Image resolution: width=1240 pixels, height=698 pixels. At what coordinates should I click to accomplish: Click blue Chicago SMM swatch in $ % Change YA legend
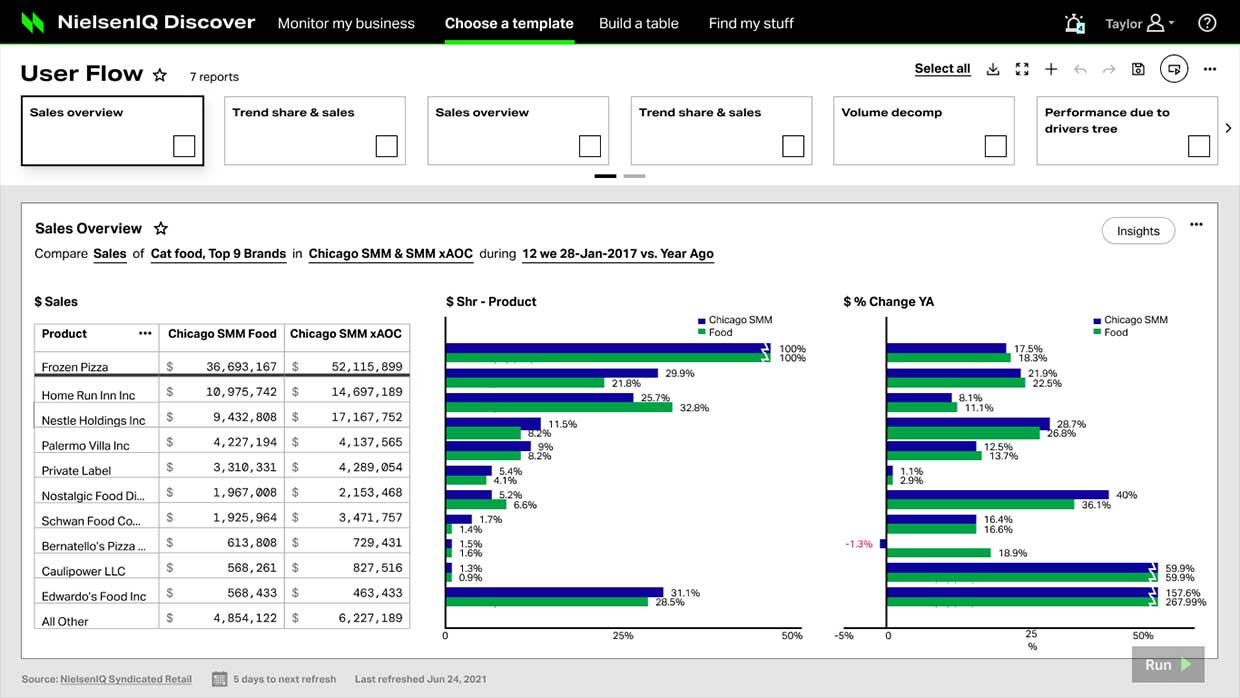pyautogui.click(x=1098, y=321)
